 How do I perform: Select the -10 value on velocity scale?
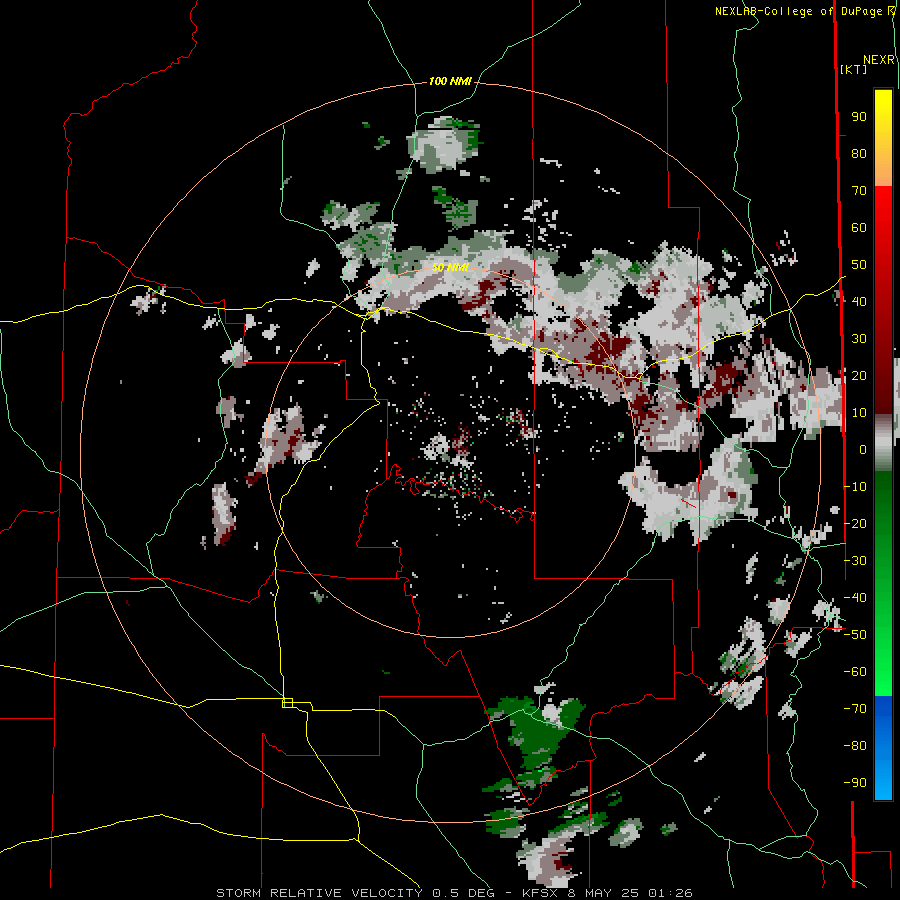855,487
